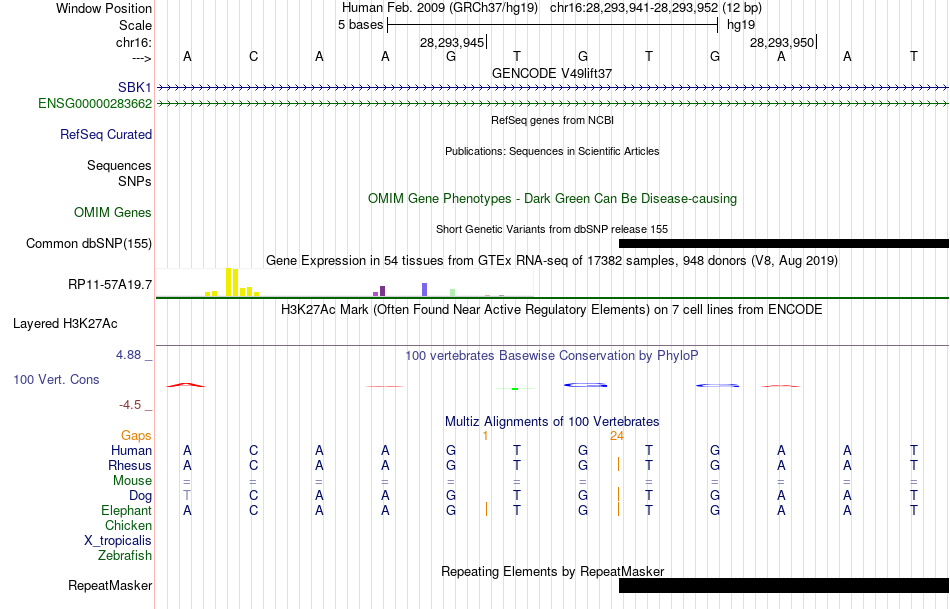Click the Elephant species alignment label

click(127, 510)
